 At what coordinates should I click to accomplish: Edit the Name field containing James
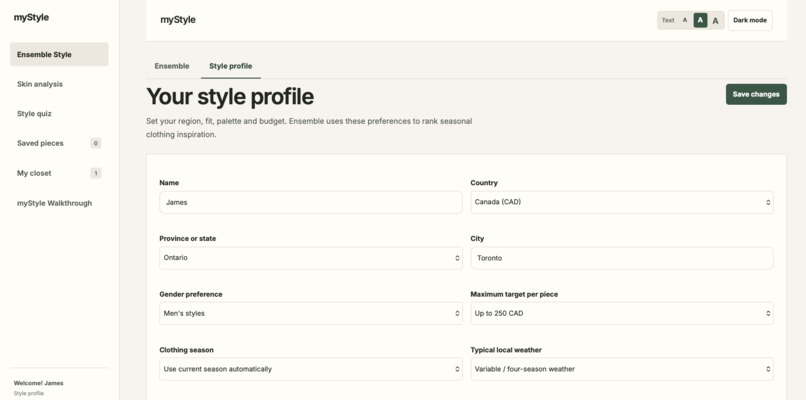pos(310,203)
